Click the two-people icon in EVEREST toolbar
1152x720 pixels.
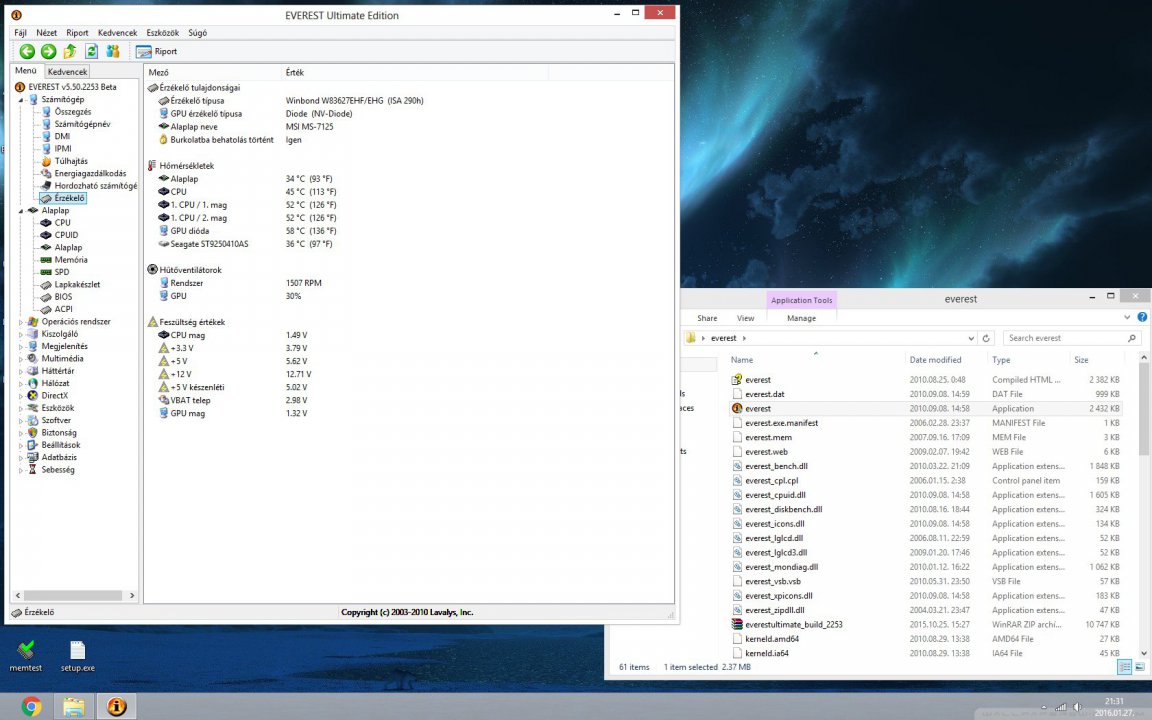tap(113, 51)
